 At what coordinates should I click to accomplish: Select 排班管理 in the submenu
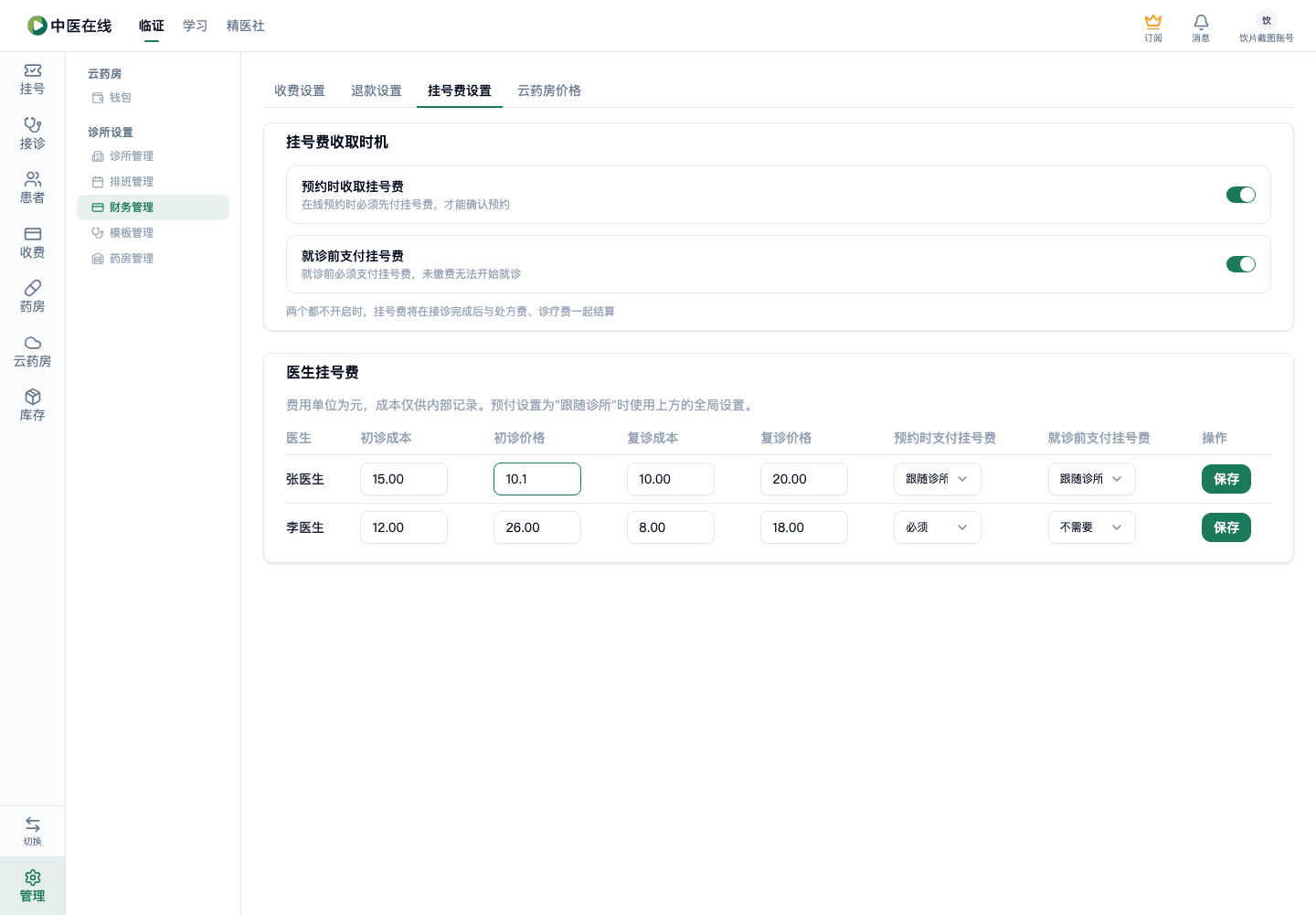click(153, 182)
